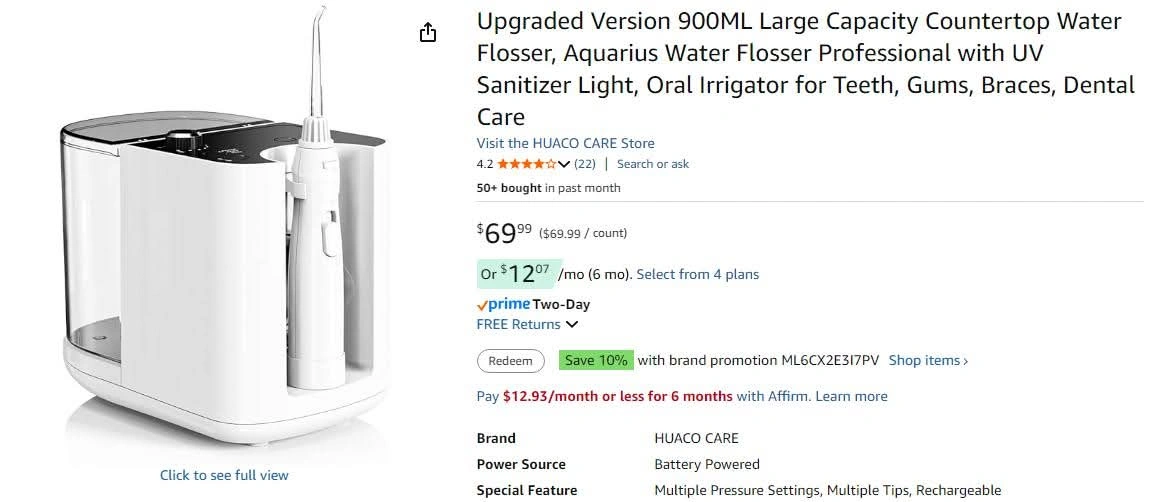Click the "Search or ask" link
This screenshot has width=1157, height=502.
[x=652, y=164]
